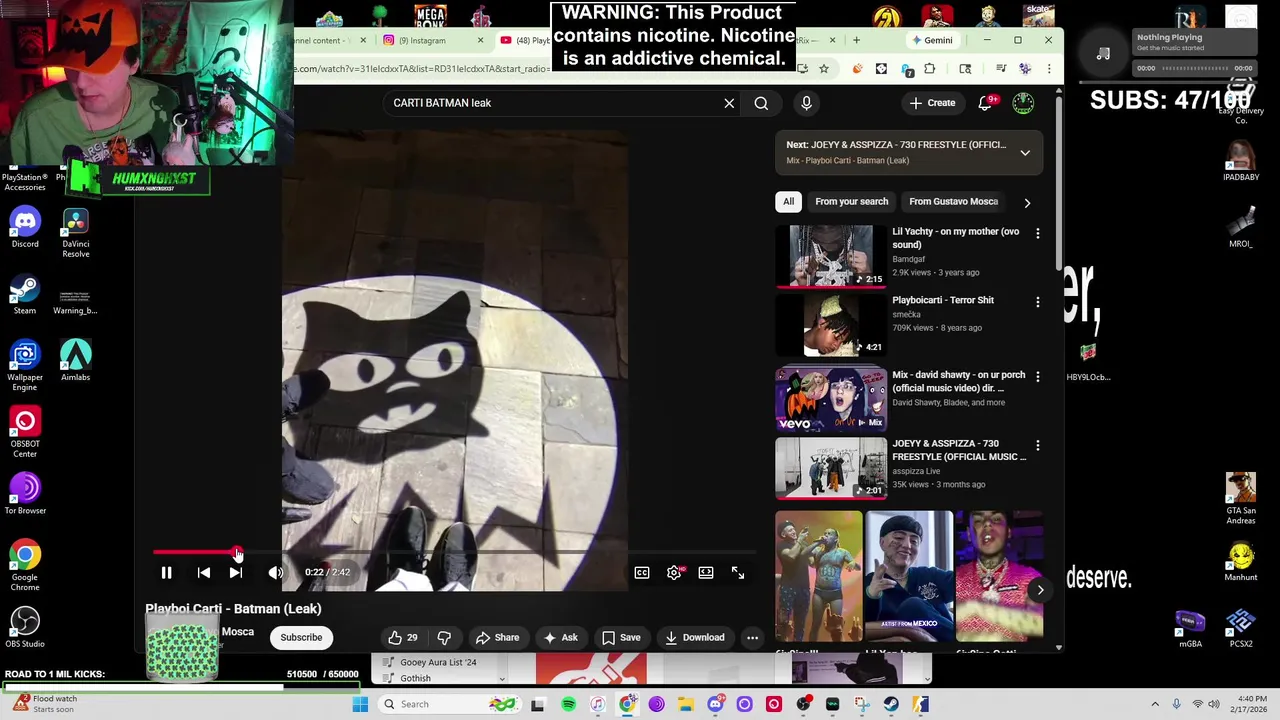Select the All filter chip
The image size is (1280, 720).
788,202
